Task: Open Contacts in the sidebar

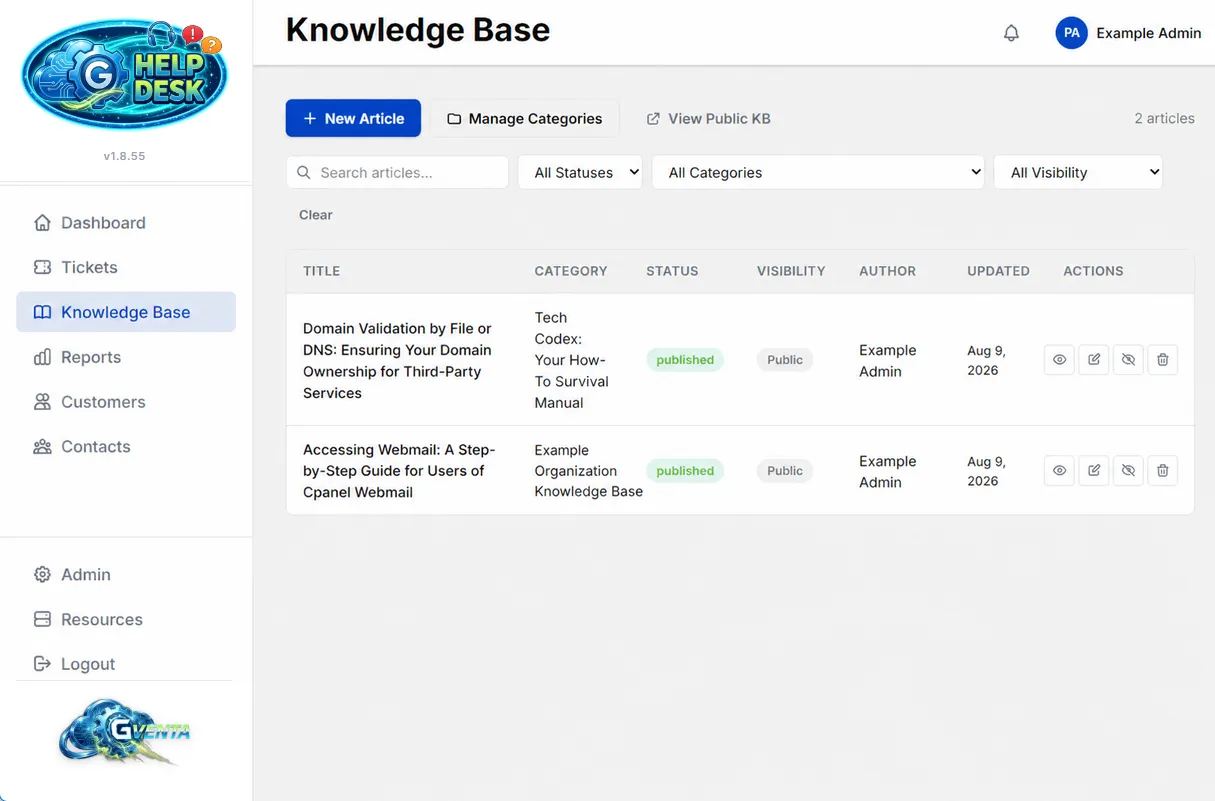Action: click(126, 447)
